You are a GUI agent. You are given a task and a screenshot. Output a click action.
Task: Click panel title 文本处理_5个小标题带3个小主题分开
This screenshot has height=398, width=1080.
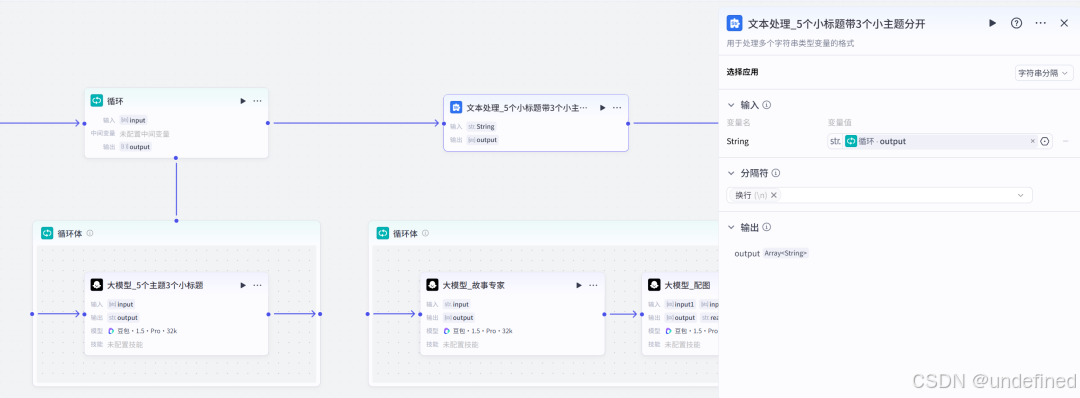pos(836,23)
